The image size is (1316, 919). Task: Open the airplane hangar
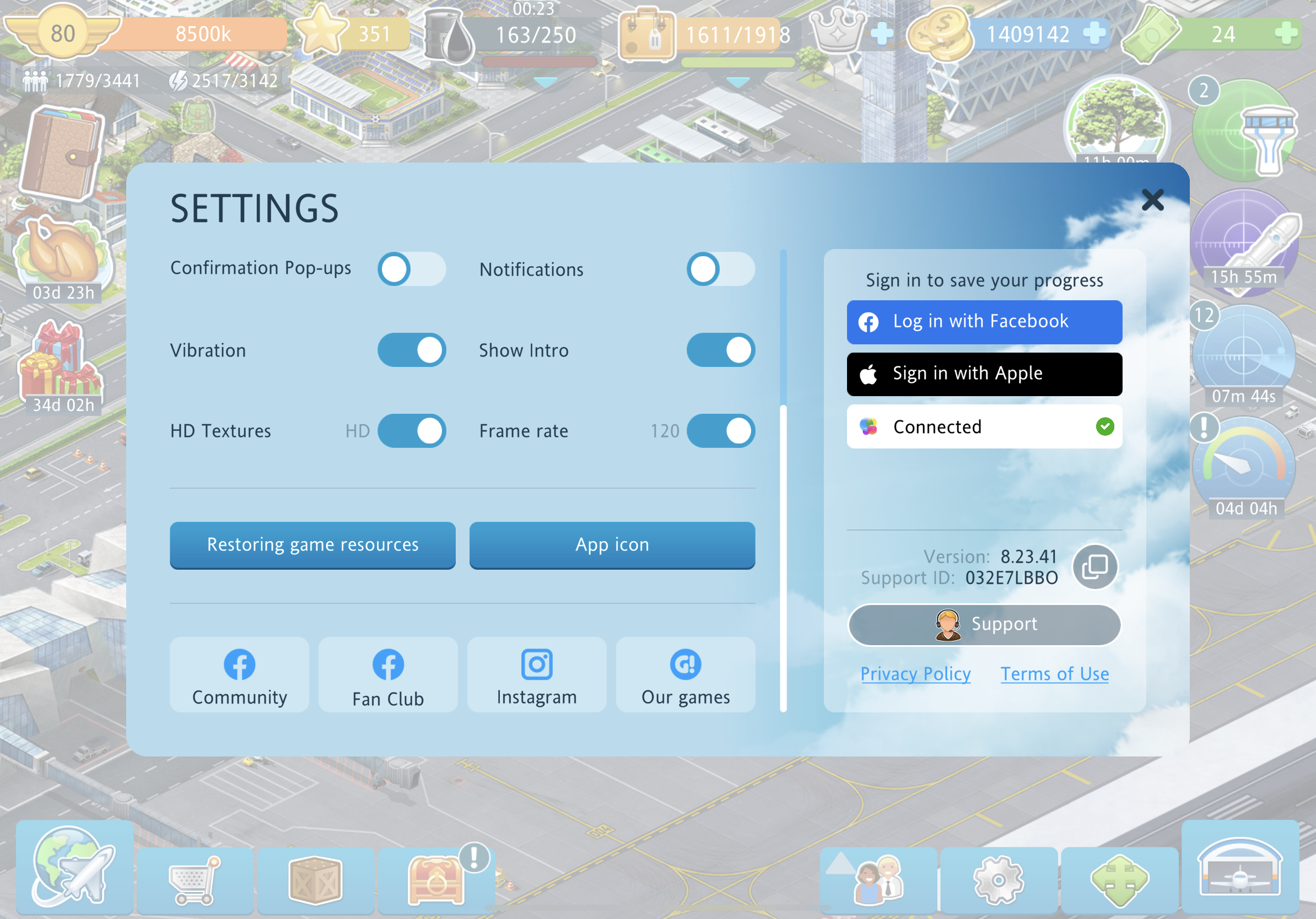point(1240,867)
